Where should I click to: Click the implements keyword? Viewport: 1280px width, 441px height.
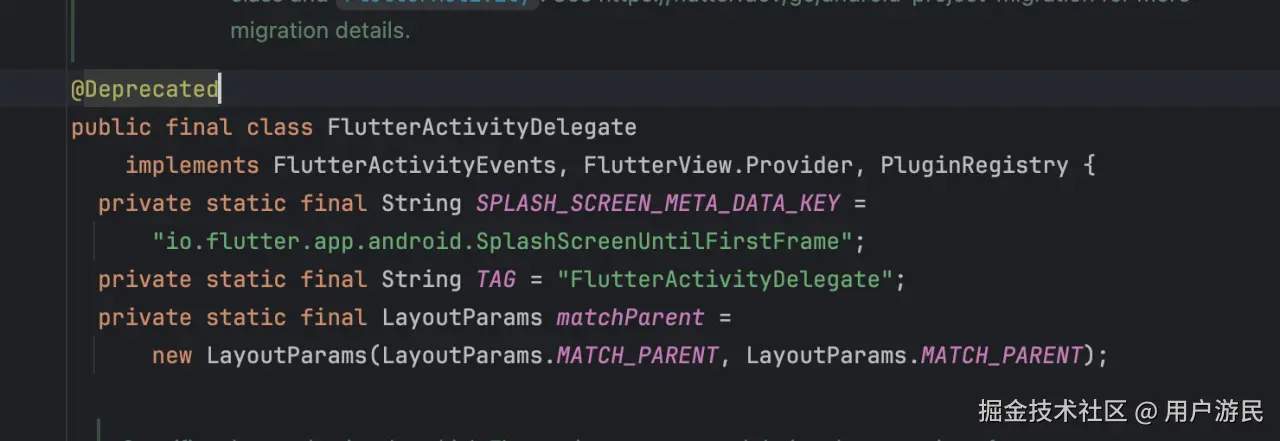[192, 165]
